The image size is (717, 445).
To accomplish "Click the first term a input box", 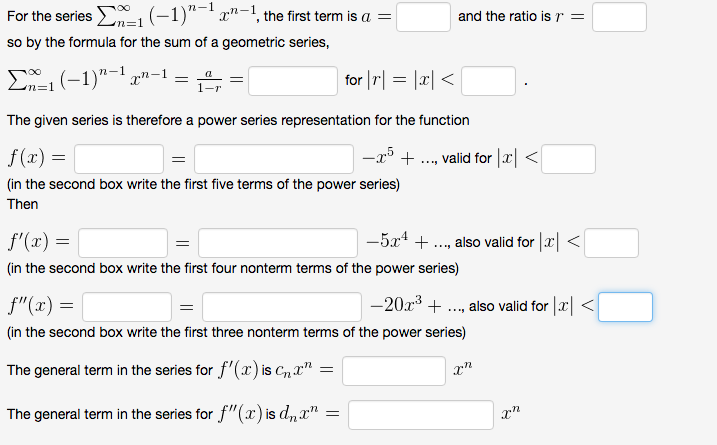I will (x=423, y=17).
